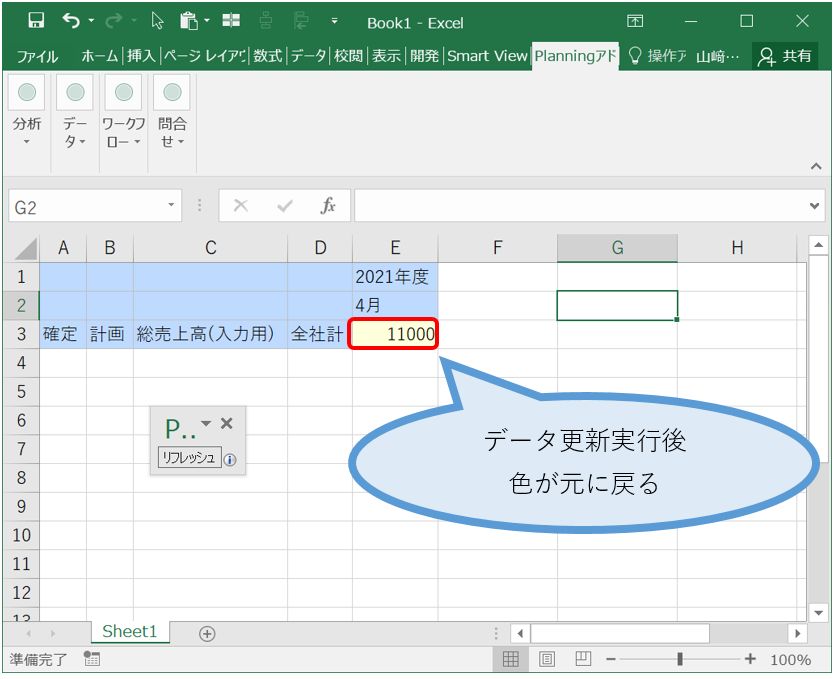Click the insert function fx icon
837x679 pixels.
coord(327,206)
